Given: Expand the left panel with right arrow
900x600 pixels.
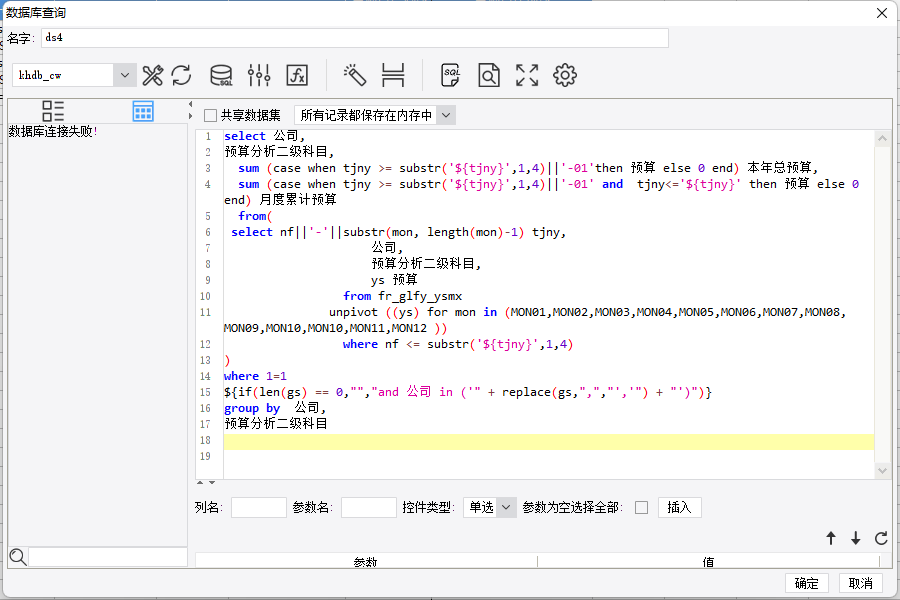Looking at the screenshot, I should pos(191,116).
